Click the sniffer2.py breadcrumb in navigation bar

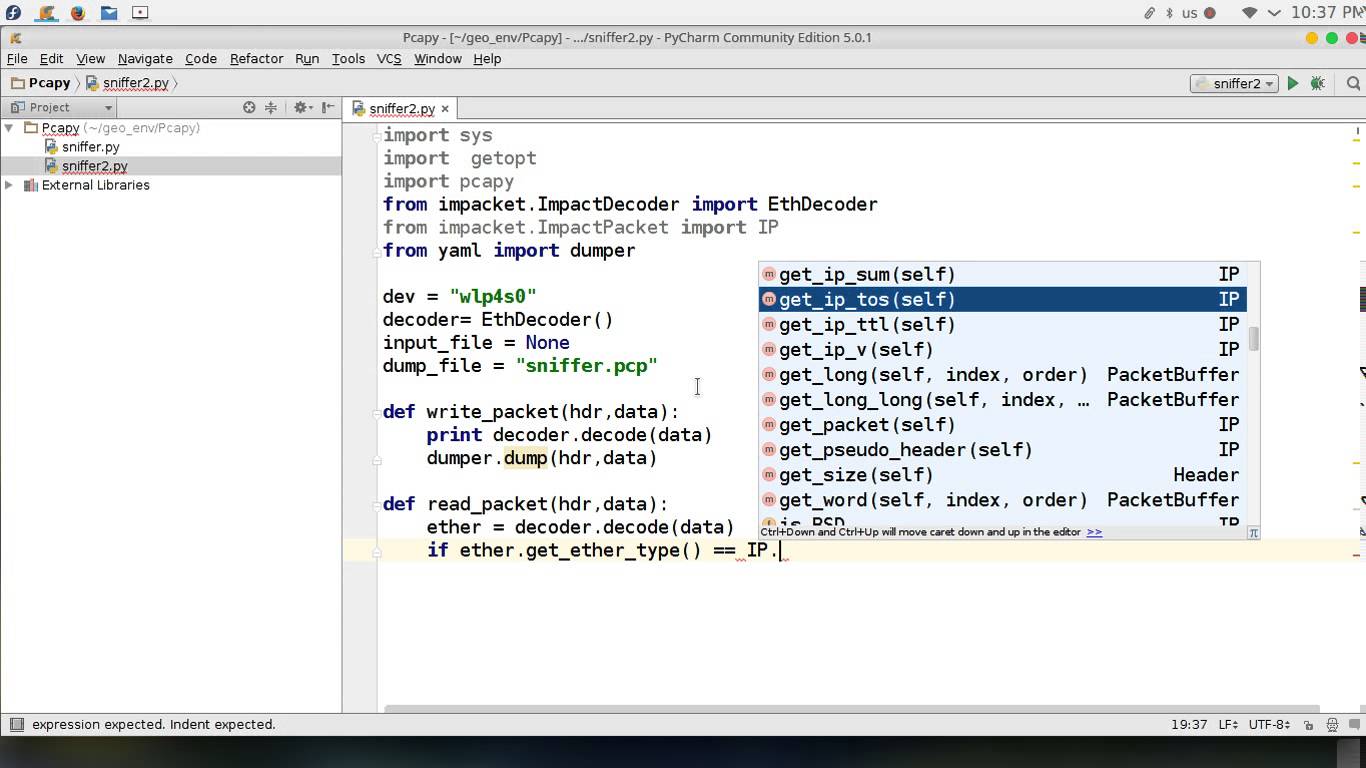tap(128, 83)
